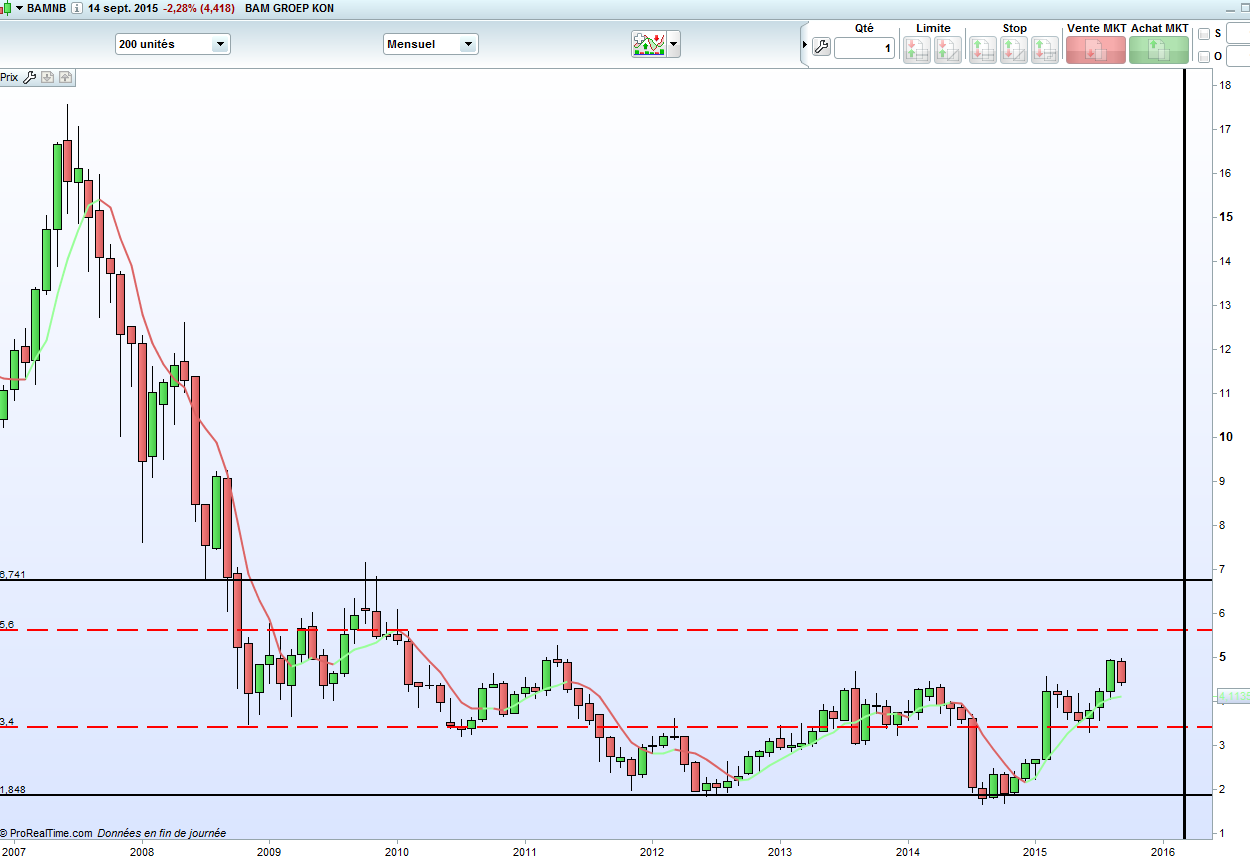Click the BAMNB ticker text

coord(46,8)
